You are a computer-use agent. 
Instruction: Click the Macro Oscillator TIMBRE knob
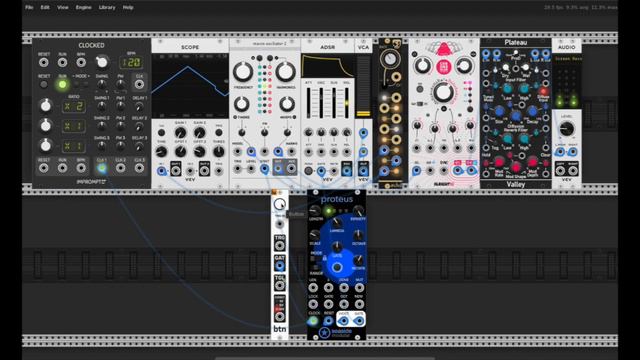[242, 104]
